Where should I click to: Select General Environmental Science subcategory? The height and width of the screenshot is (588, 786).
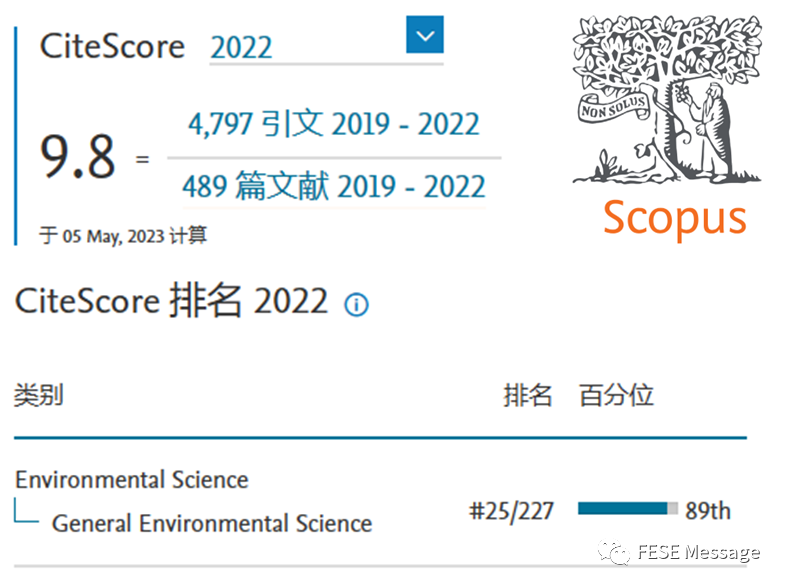click(211, 523)
